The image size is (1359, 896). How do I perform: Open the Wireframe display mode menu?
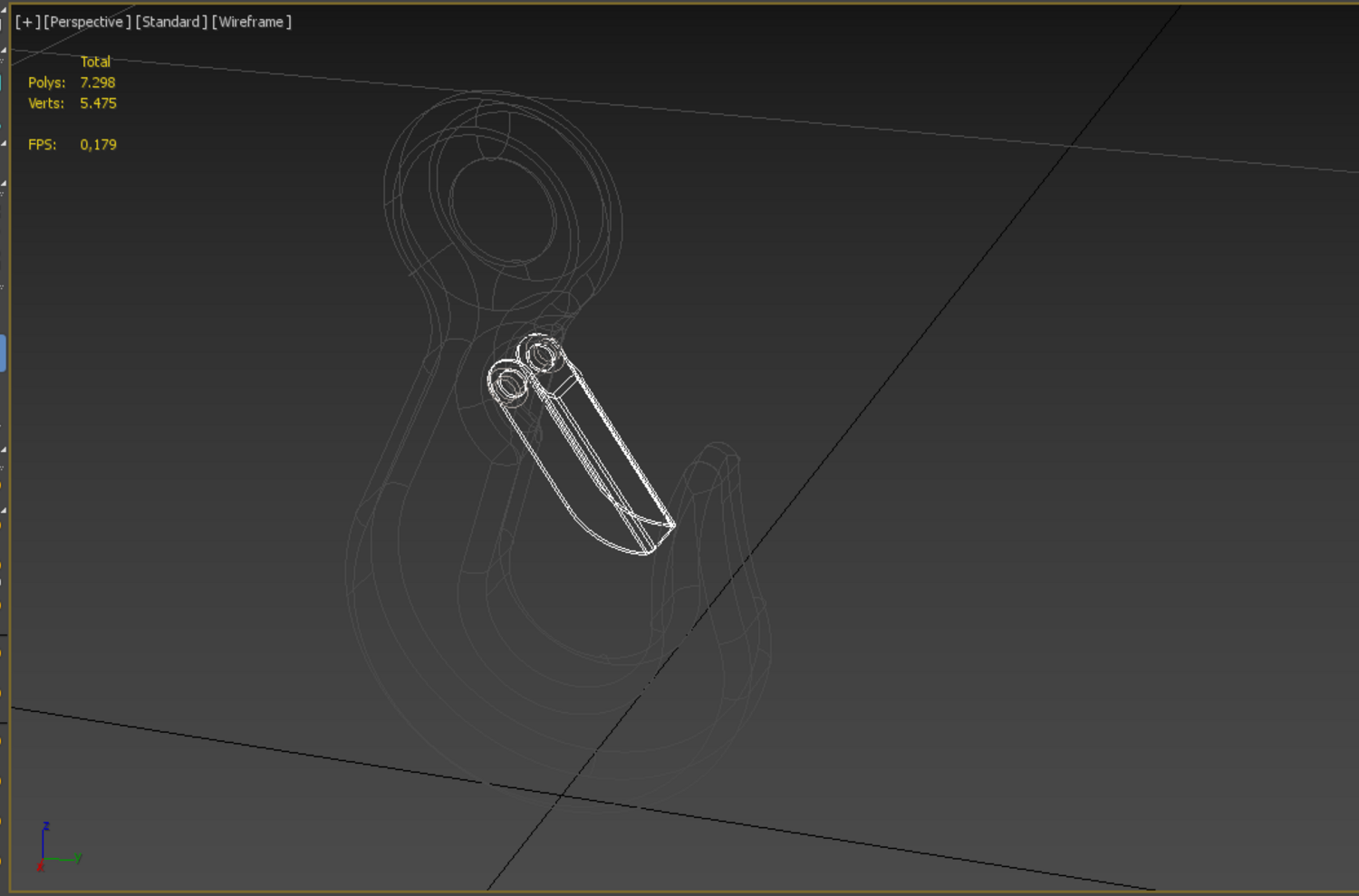click(252, 22)
